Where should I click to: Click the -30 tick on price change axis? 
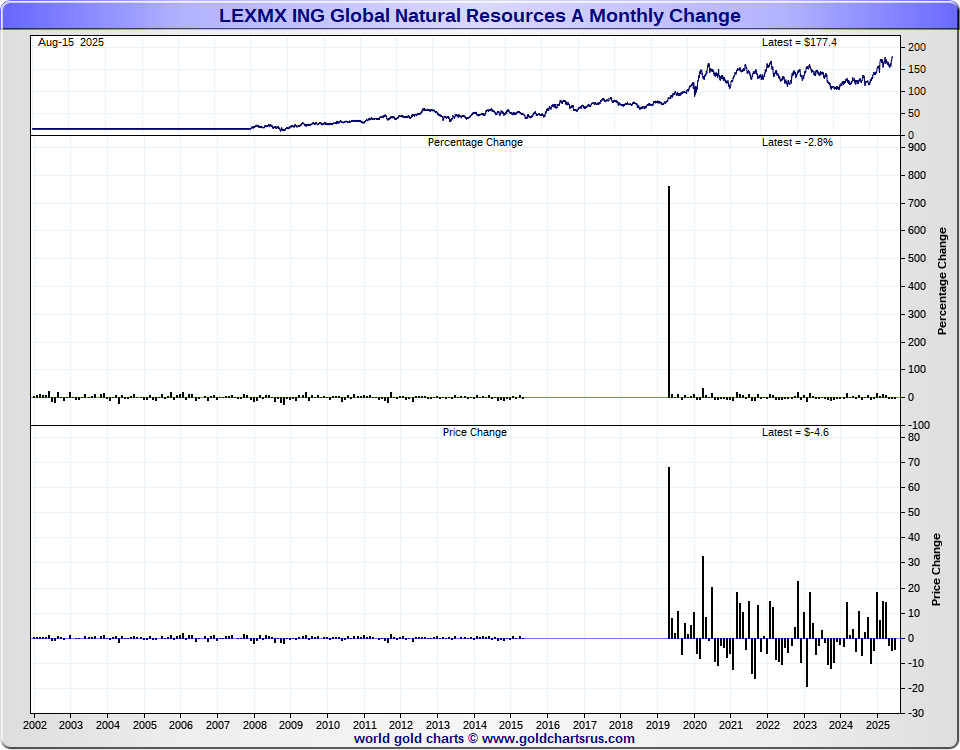tap(915, 713)
